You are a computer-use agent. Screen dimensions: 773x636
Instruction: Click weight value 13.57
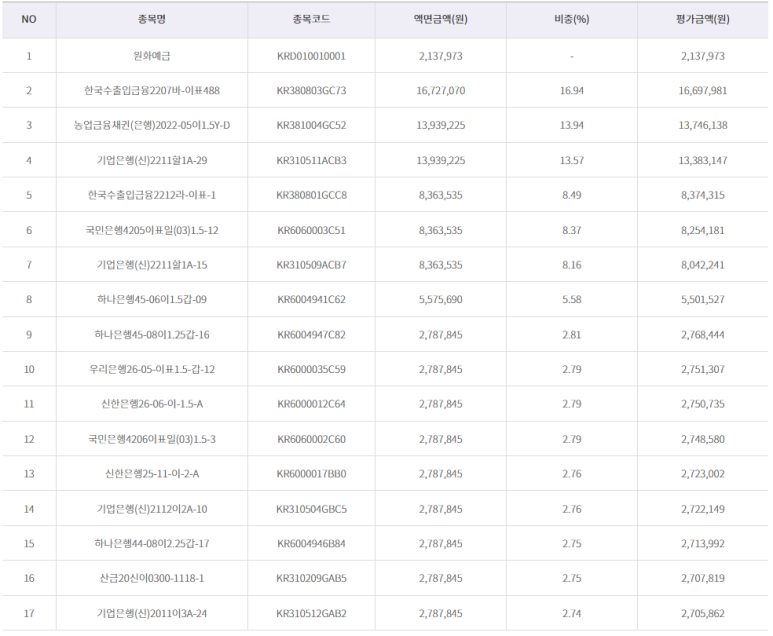pyautogui.click(x=572, y=161)
